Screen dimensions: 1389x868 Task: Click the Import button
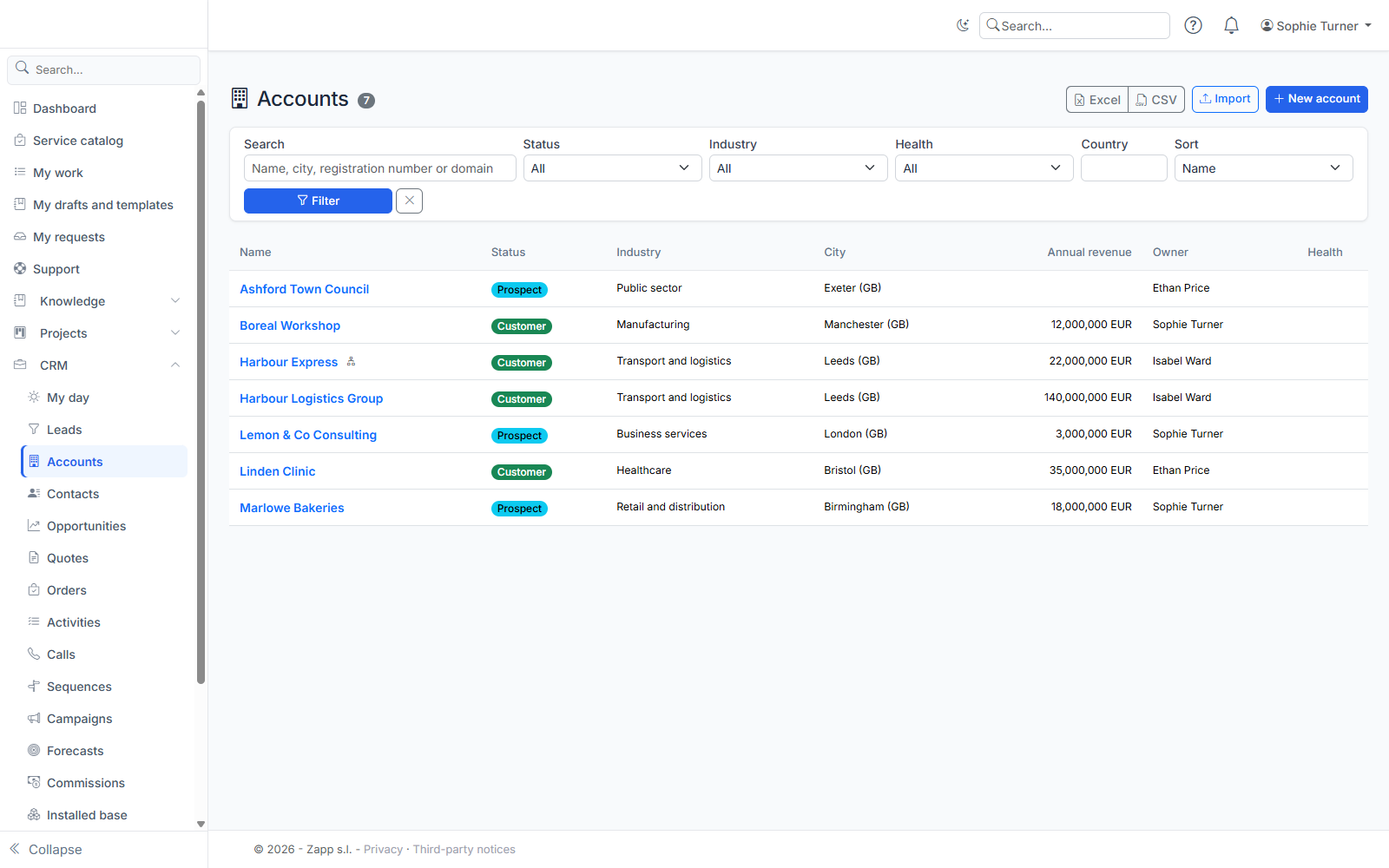click(x=1225, y=99)
